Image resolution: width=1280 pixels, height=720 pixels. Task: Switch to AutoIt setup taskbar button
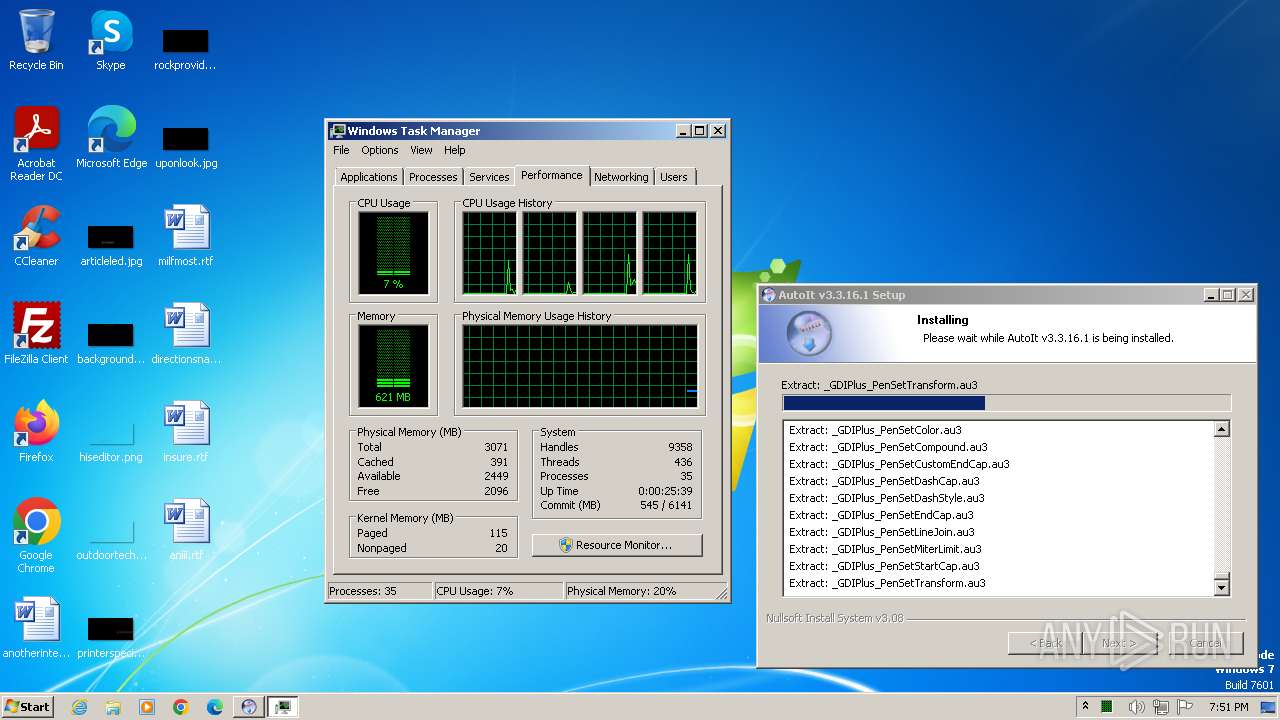pyautogui.click(x=249, y=707)
